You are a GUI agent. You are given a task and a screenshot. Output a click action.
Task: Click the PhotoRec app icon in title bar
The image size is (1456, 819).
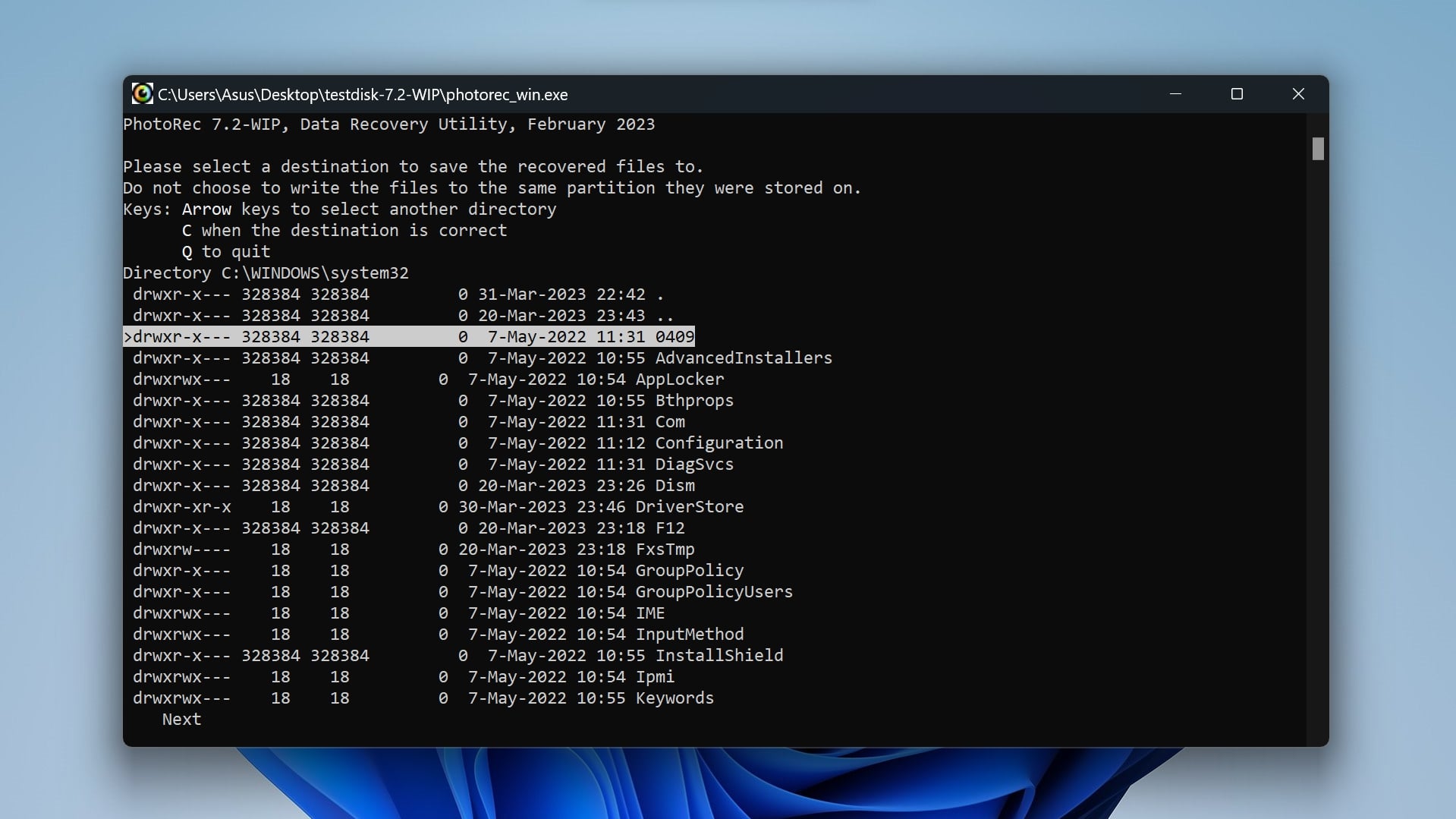coord(142,94)
